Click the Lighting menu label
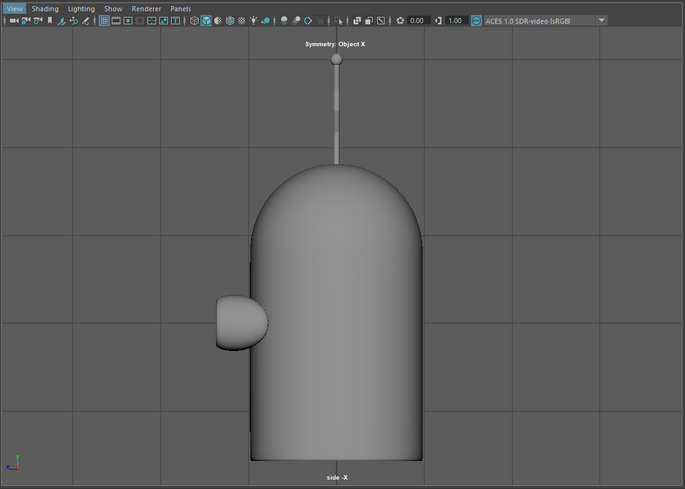Screen dimensions: 685x489 pos(81,9)
